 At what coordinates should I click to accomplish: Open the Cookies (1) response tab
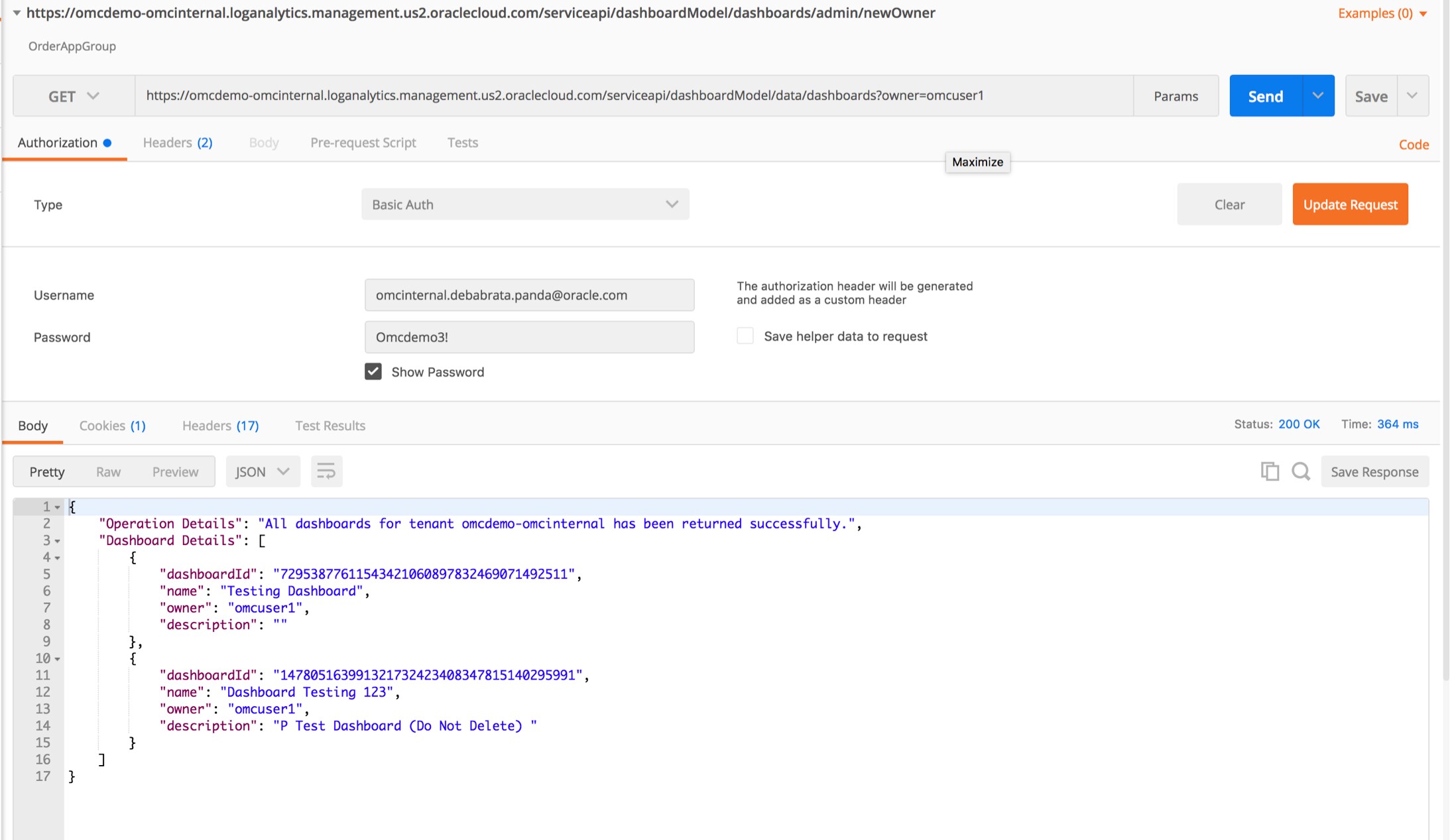(x=112, y=426)
